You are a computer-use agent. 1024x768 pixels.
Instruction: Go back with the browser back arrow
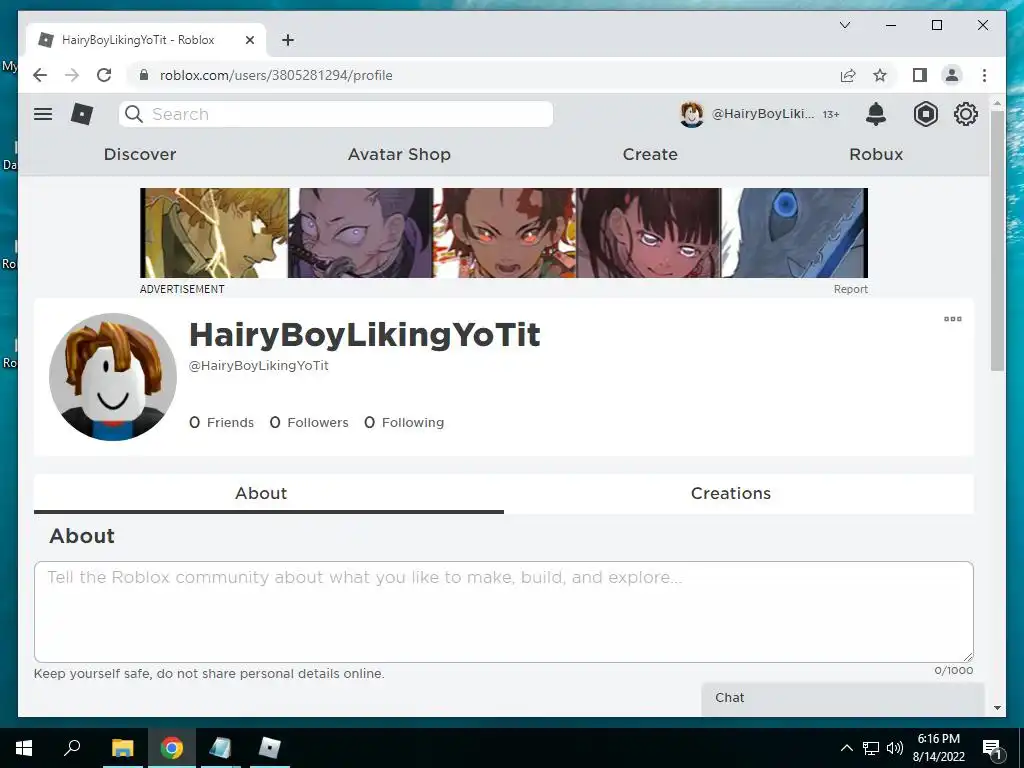pyautogui.click(x=40, y=75)
